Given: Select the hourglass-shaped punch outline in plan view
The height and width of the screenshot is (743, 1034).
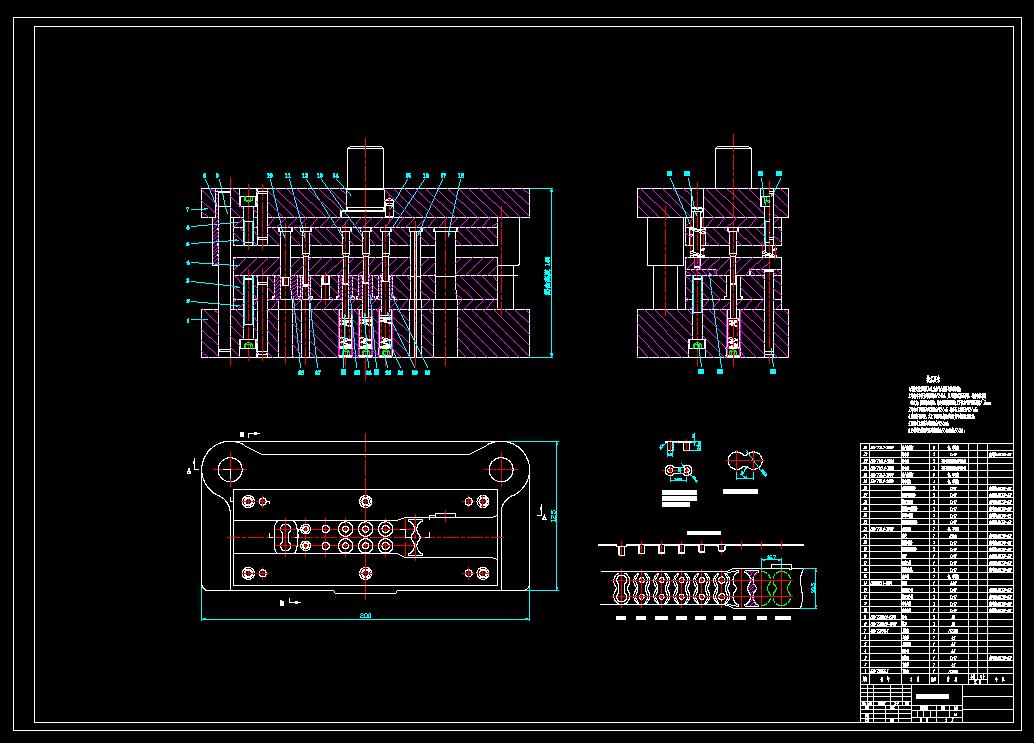Looking at the screenshot, I should [x=415, y=537].
